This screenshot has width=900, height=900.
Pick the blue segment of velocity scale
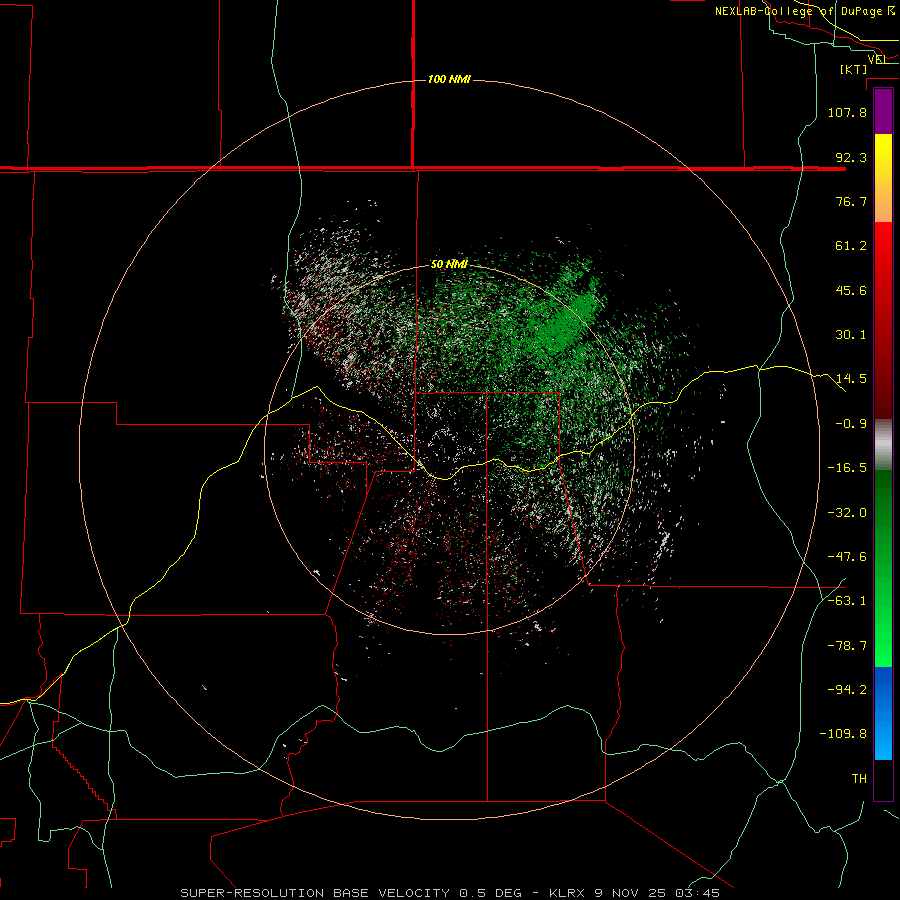(x=883, y=713)
